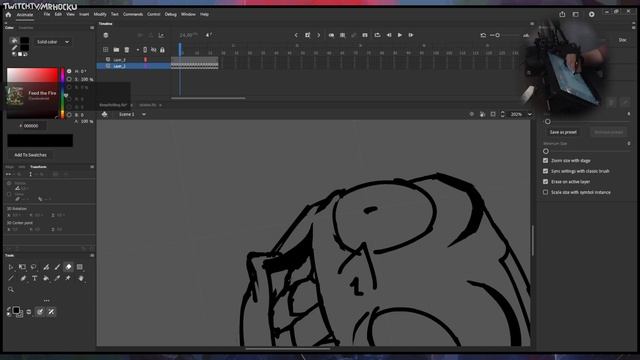Open the Edit Toolbar three-dots button

[47, 300]
